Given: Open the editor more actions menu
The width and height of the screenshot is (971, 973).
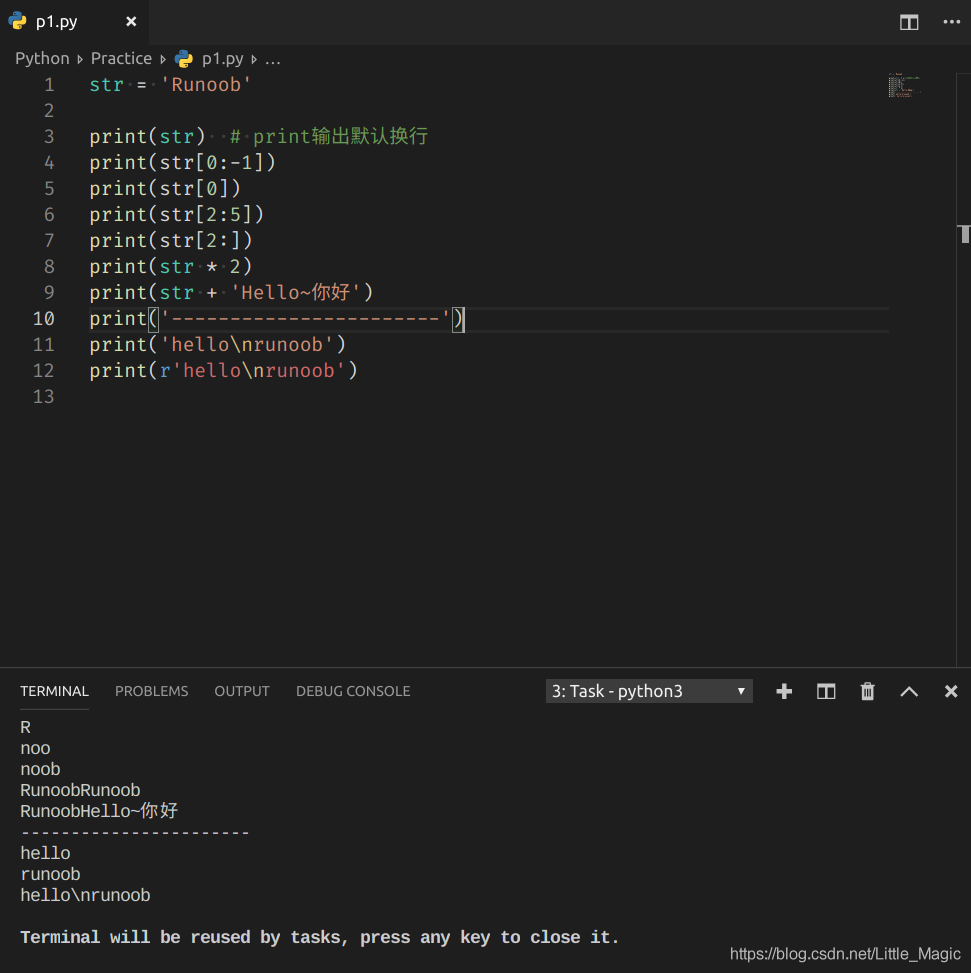Looking at the screenshot, I should point(950,22).
